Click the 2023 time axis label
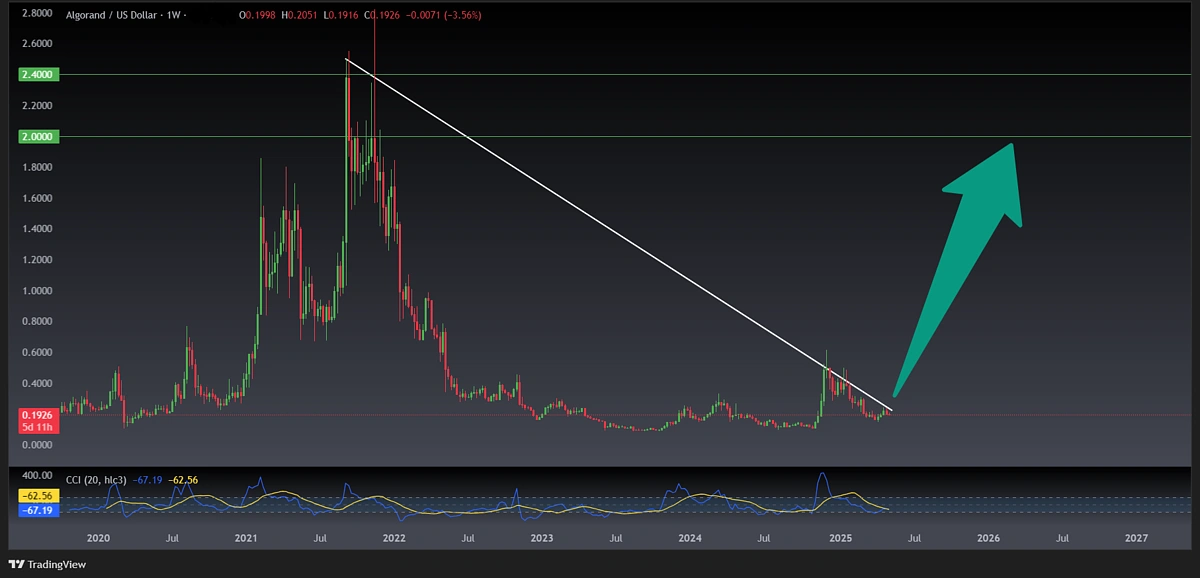Image resolution: width=1200 pixels, height=578 pixels. (x=542, y=538)
